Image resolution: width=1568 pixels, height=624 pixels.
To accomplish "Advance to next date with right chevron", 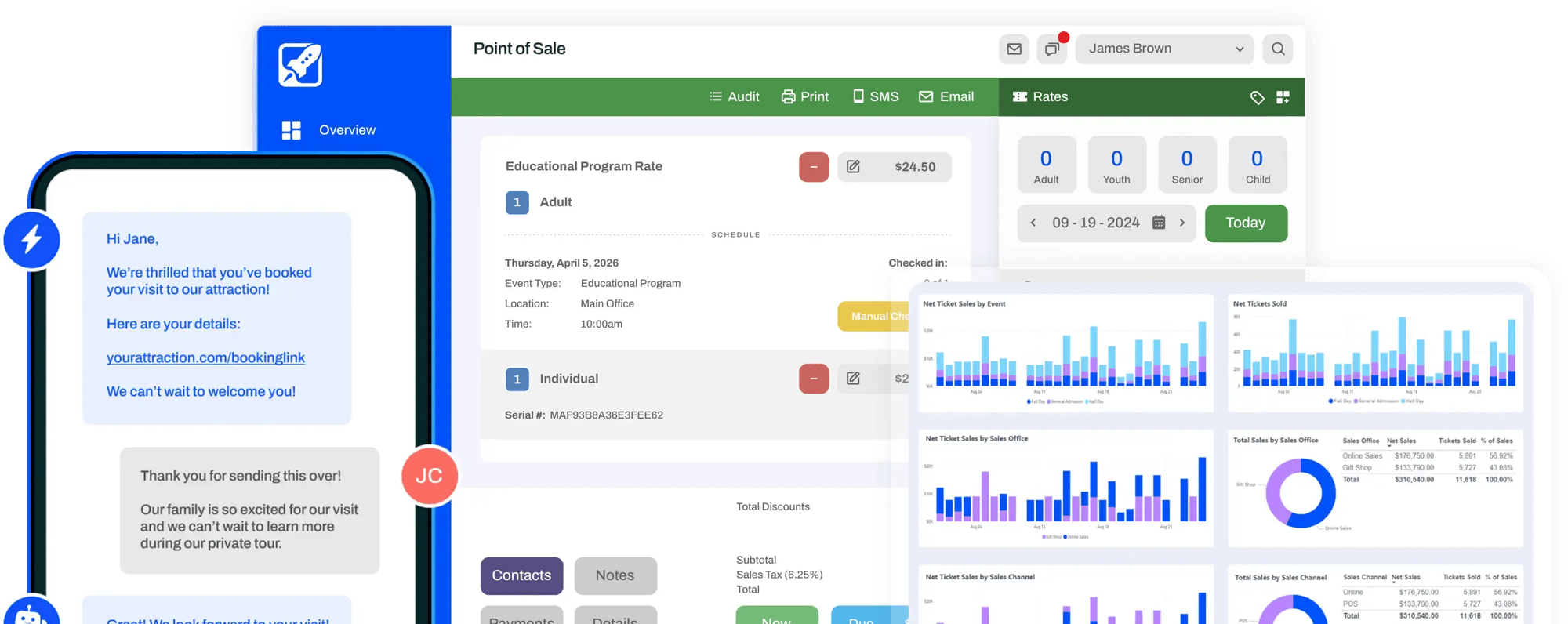I will click(x=1182, y=223).
